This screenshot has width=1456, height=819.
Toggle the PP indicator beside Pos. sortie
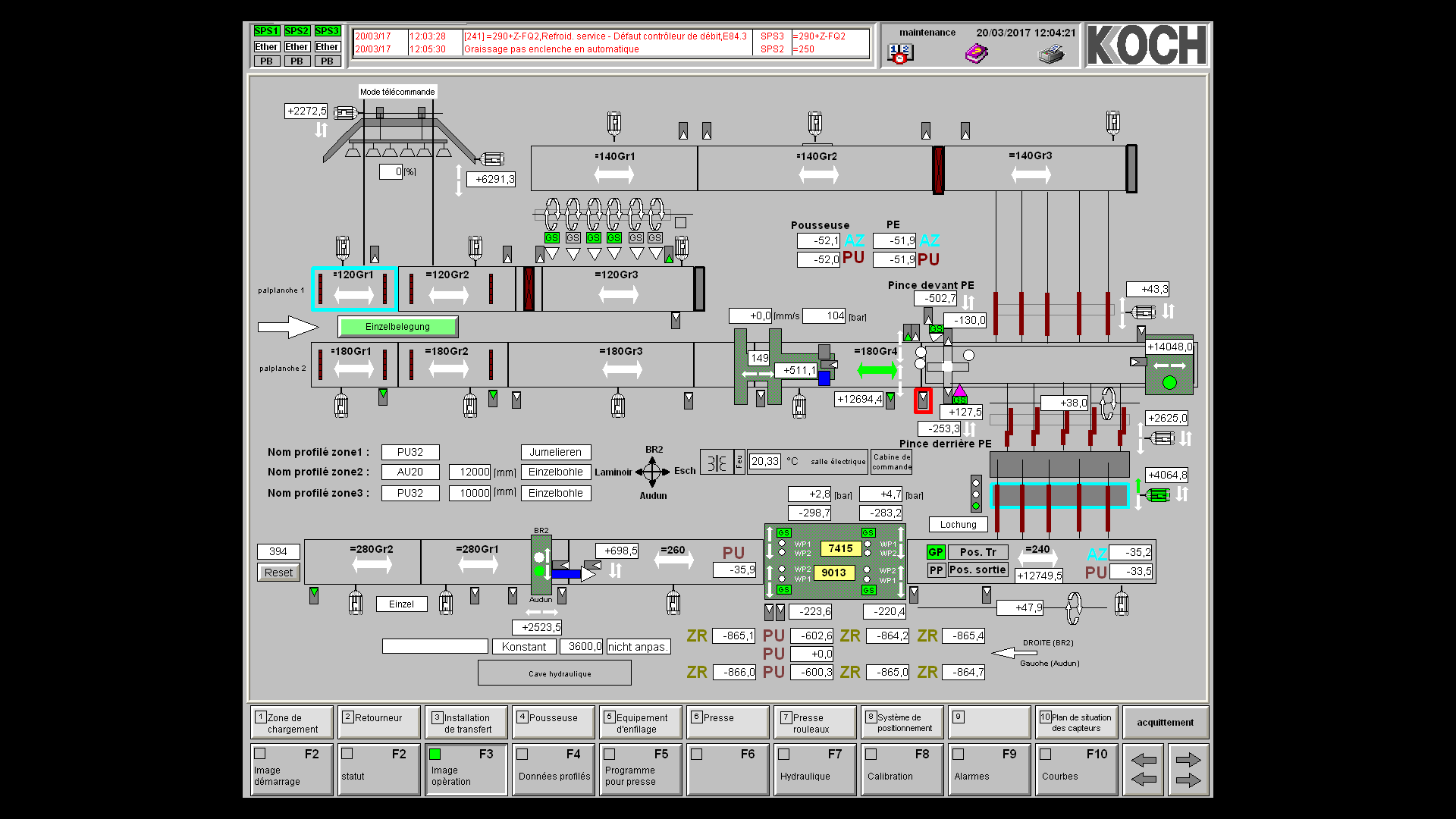tap(936, 570)
